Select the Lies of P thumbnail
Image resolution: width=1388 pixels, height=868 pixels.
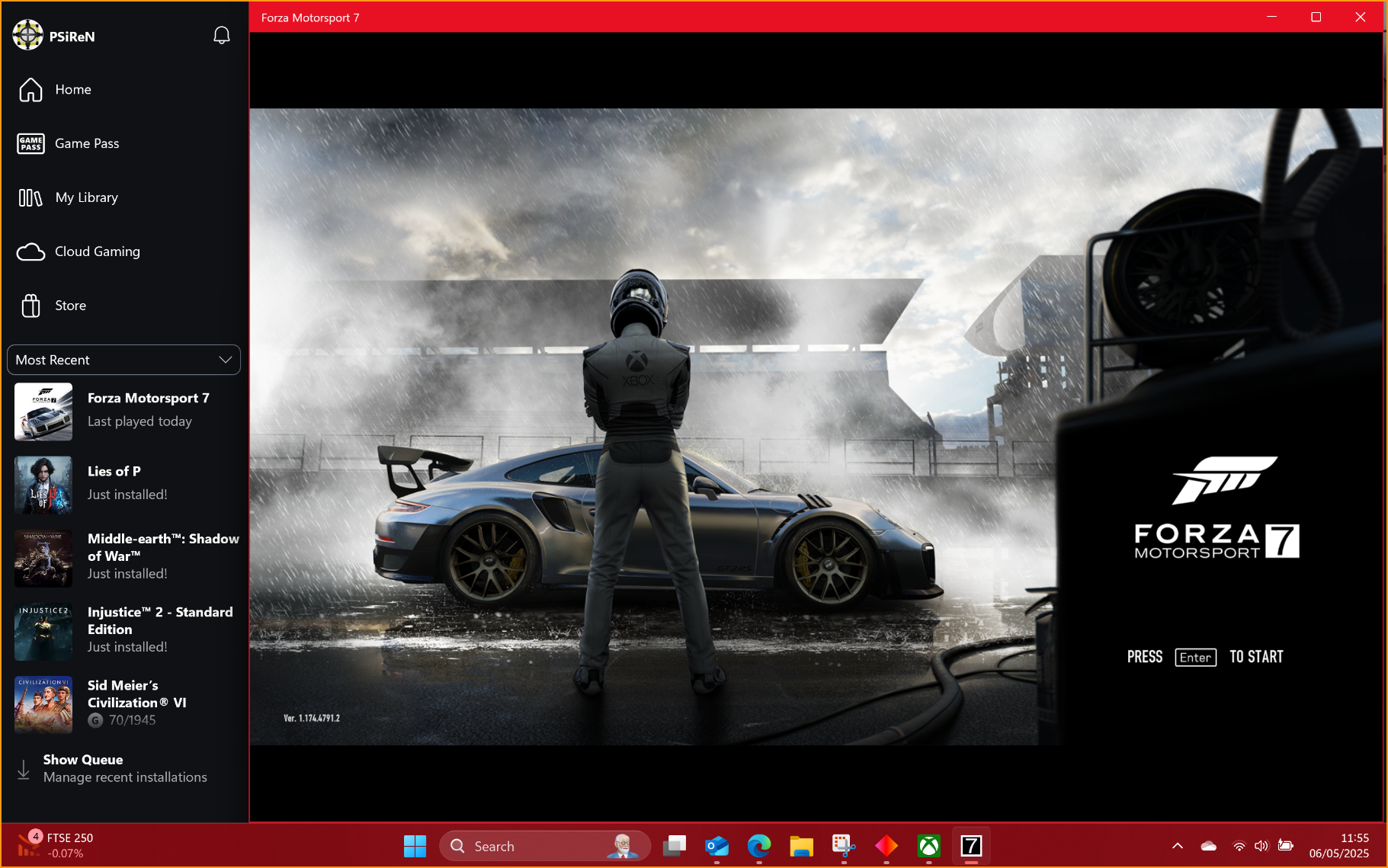(43, 485)
